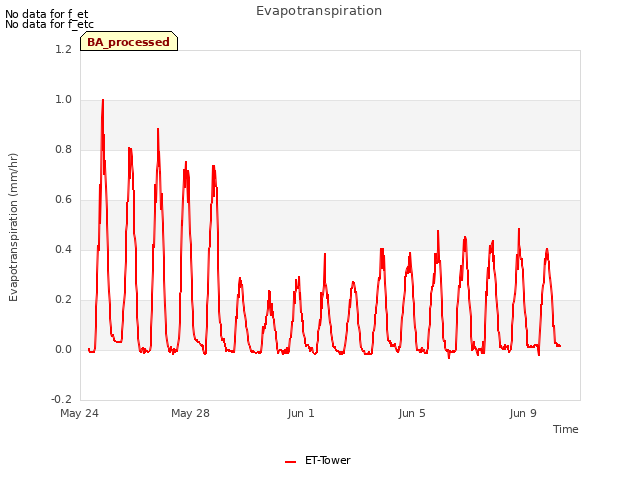The width and height of the screenshot is (640, 480).
Task: Click the Jun 9 x-axis tick label
Action: (523, 413)
